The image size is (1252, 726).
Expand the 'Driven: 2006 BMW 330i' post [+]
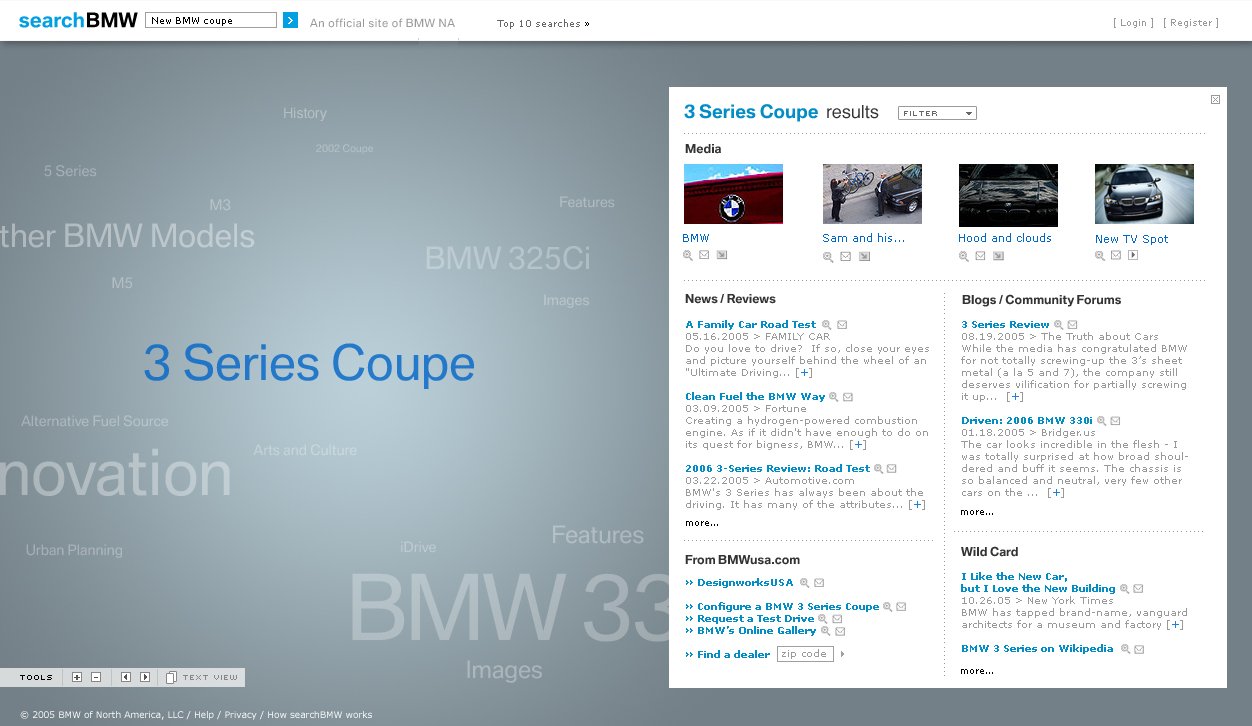1056,492
